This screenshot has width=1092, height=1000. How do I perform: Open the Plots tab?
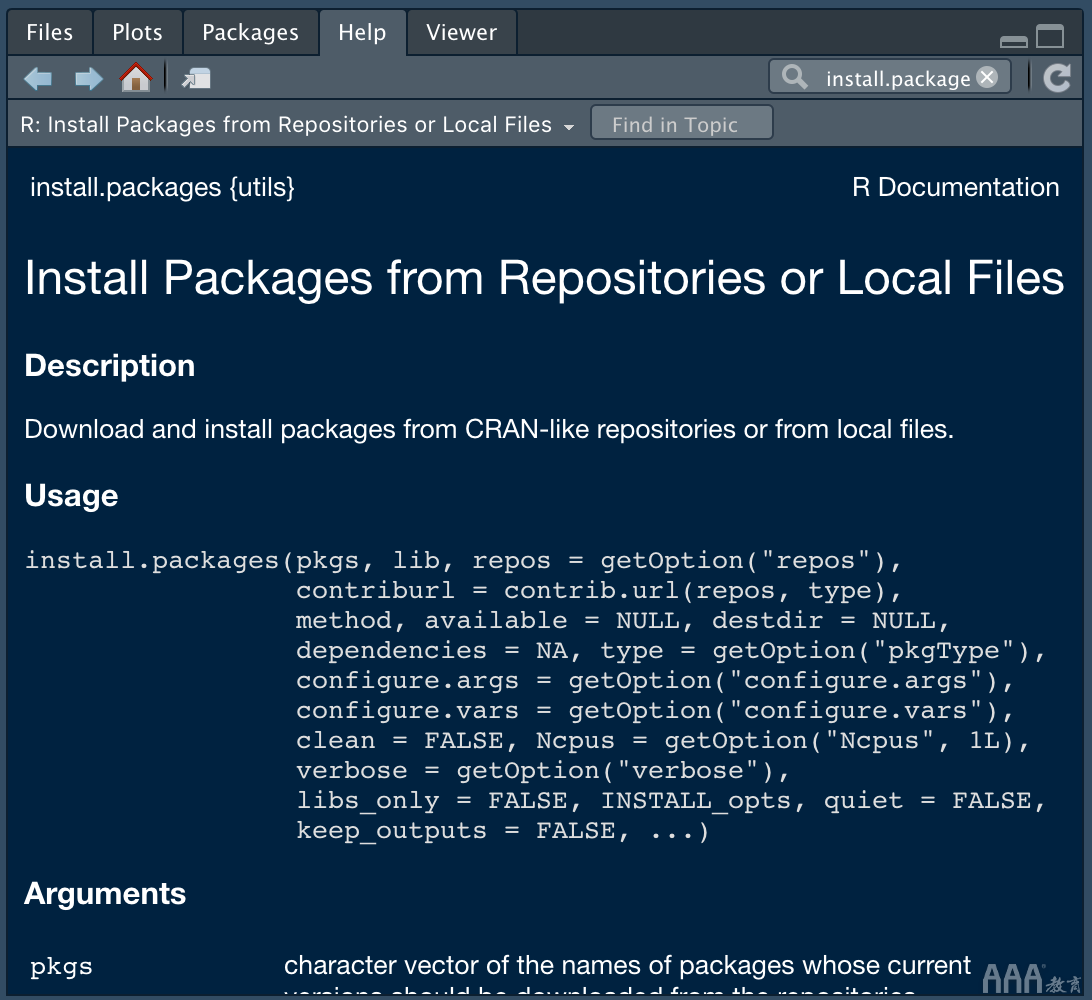pyautogui.click(x=137, y=33)
